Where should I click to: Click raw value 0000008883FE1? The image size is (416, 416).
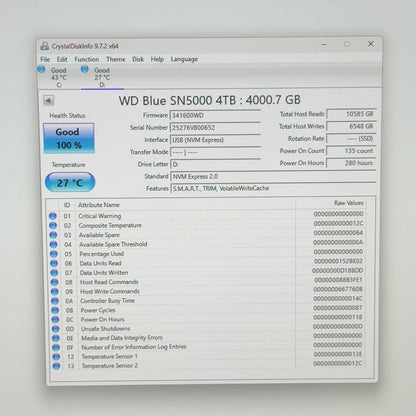pyautogui.click(x=338, y=280)
